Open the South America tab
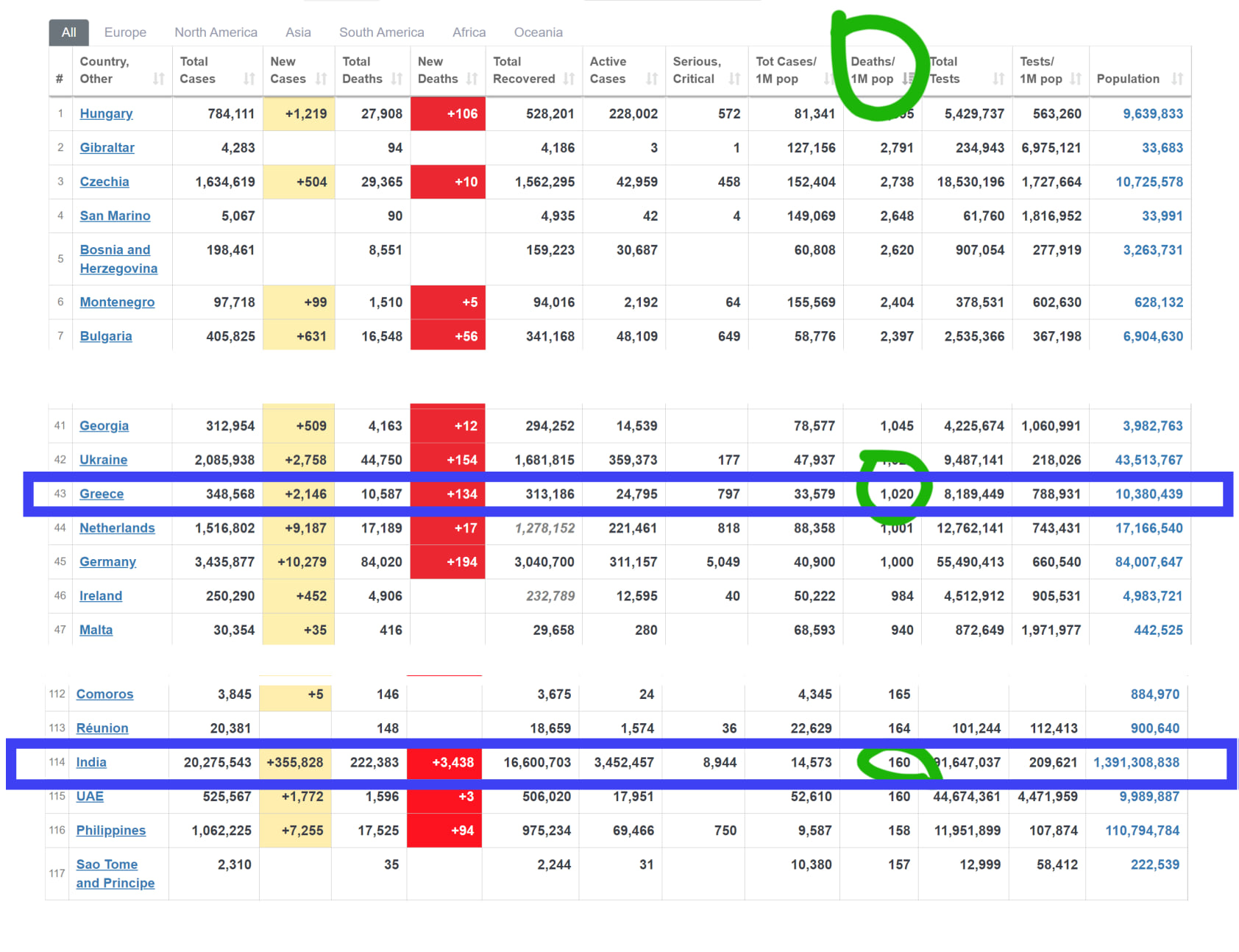The width and height of the screenshot is (1239, 952). [381, 32]
